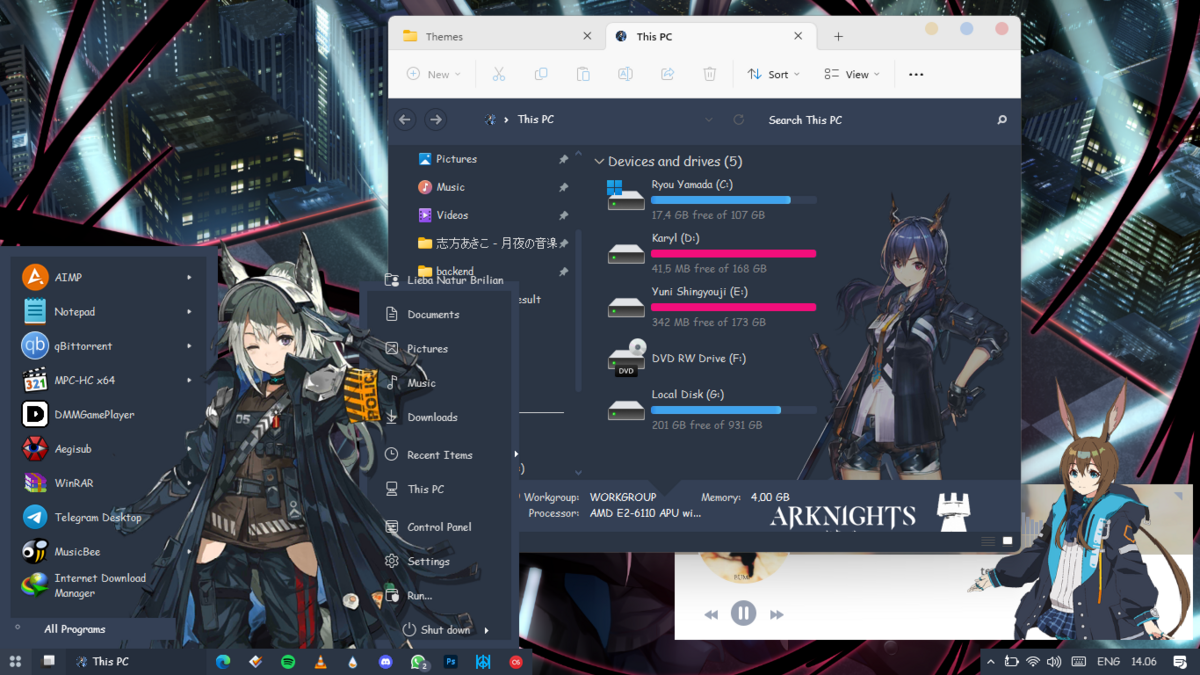Skip to the next track
Viewport: 1200px width, 675px height.
point(776,614)
